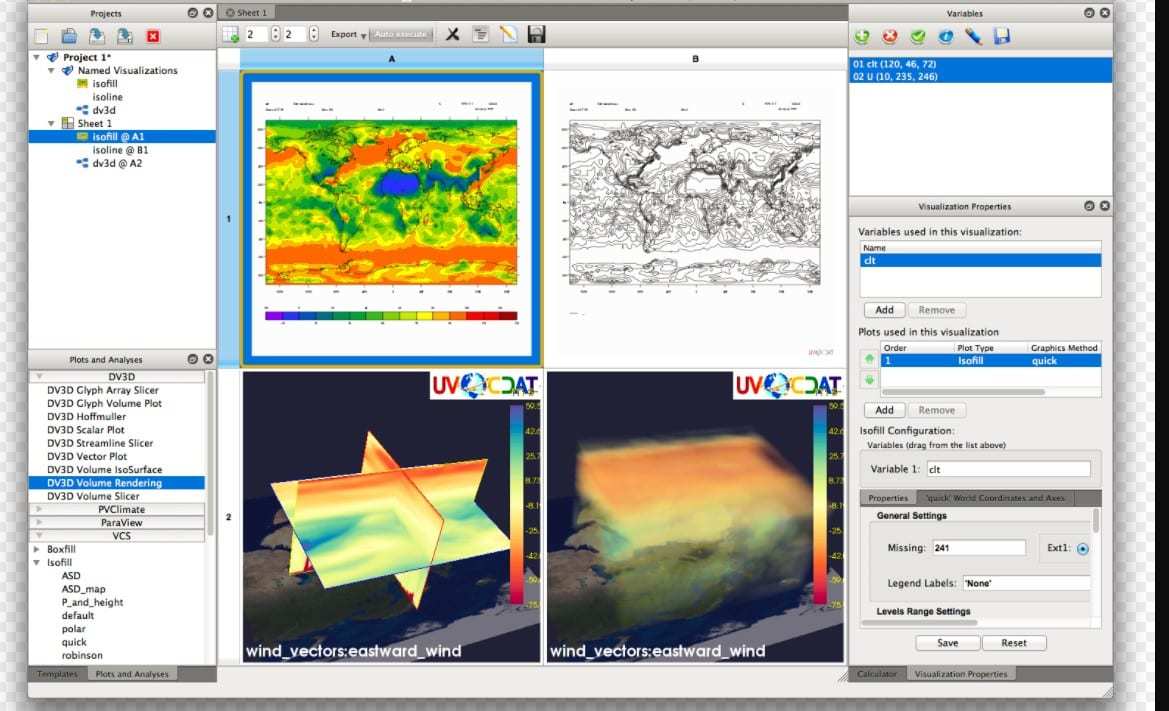Click the open project folder icon
The image size is (1169, 711).
pyautogui.click(x=69, y=36)
